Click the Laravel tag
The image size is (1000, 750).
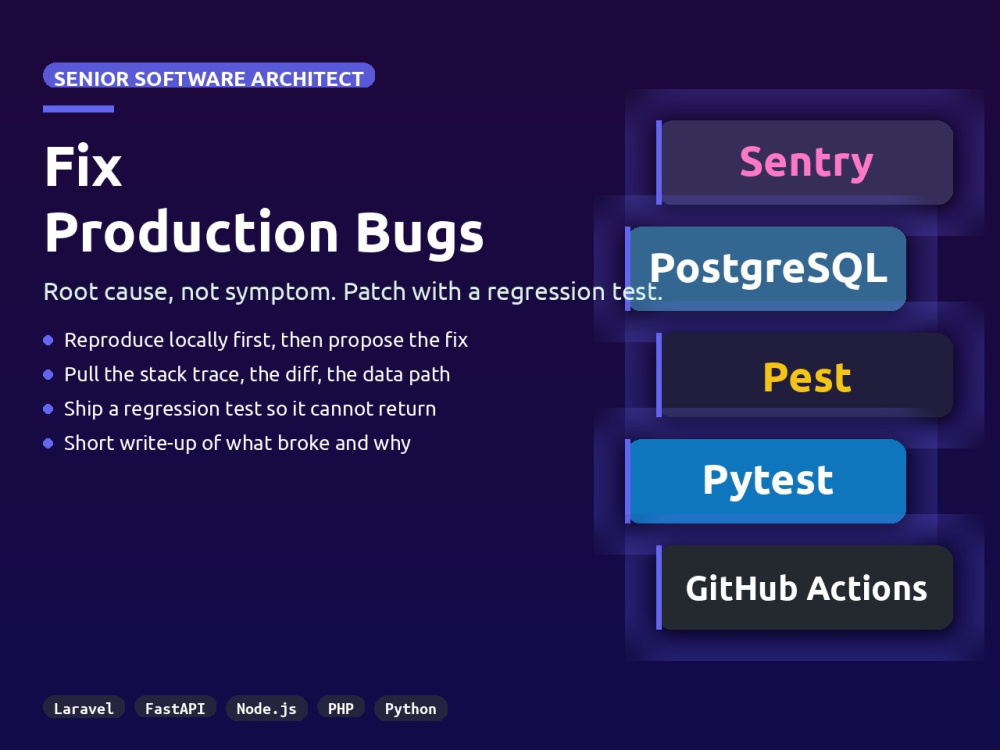[84, 709]
